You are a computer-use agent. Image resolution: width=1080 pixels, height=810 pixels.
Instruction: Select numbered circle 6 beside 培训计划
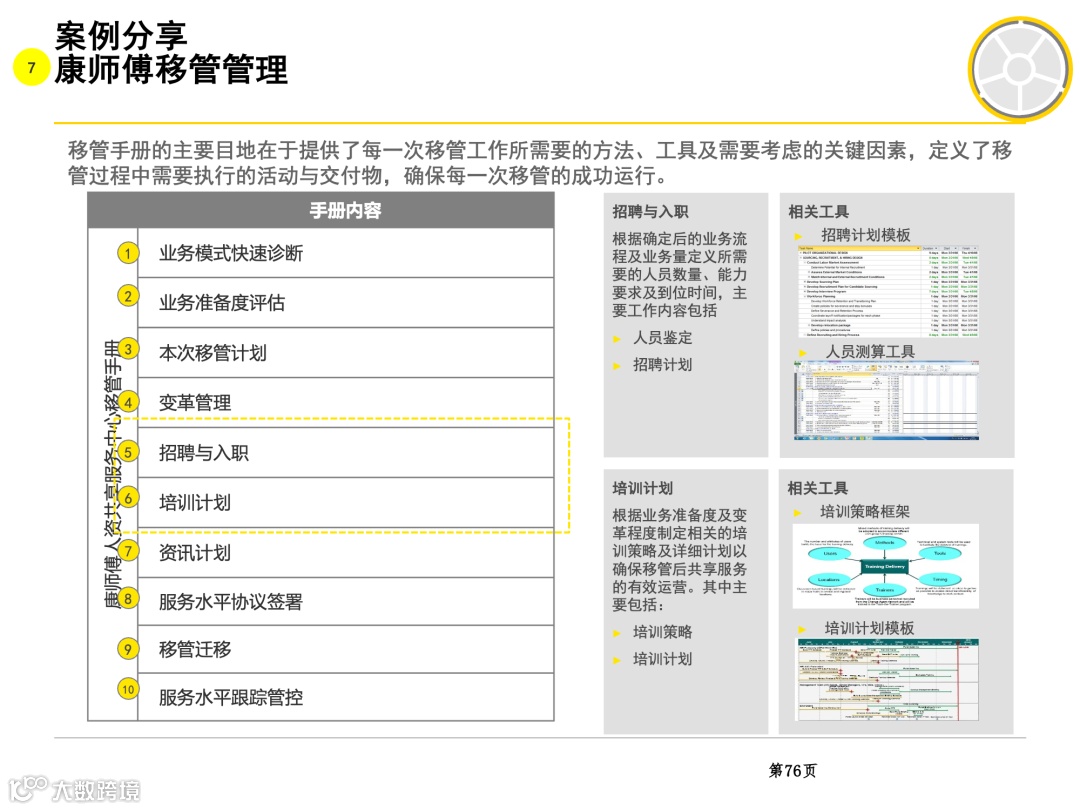click(127, 498)
